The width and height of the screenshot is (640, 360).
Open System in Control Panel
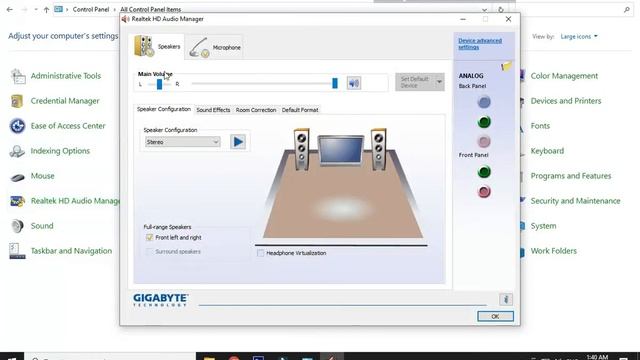click(543, 226)
